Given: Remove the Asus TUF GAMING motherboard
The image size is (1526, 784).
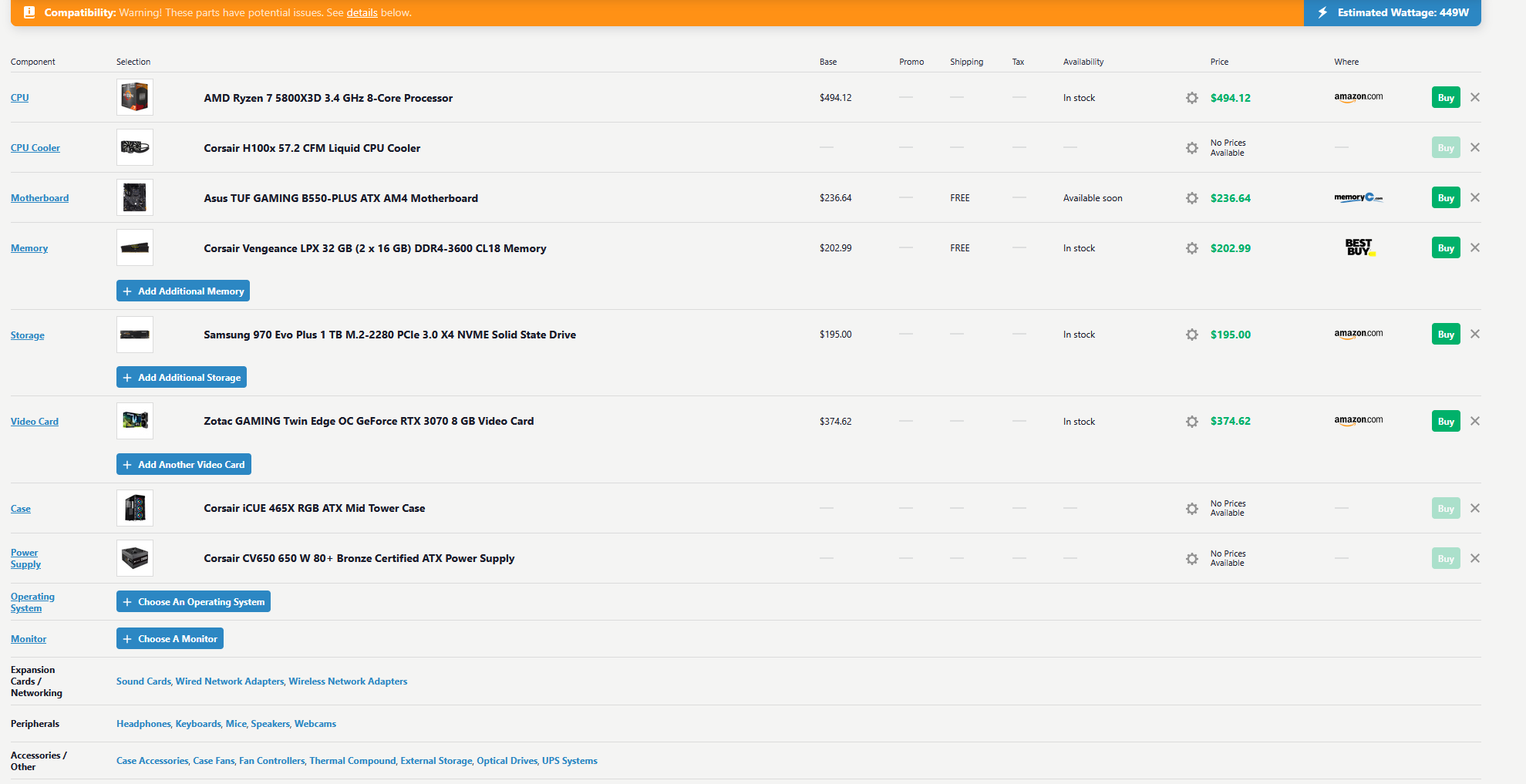Looking at the screenshot, I should click(1475, 197).
